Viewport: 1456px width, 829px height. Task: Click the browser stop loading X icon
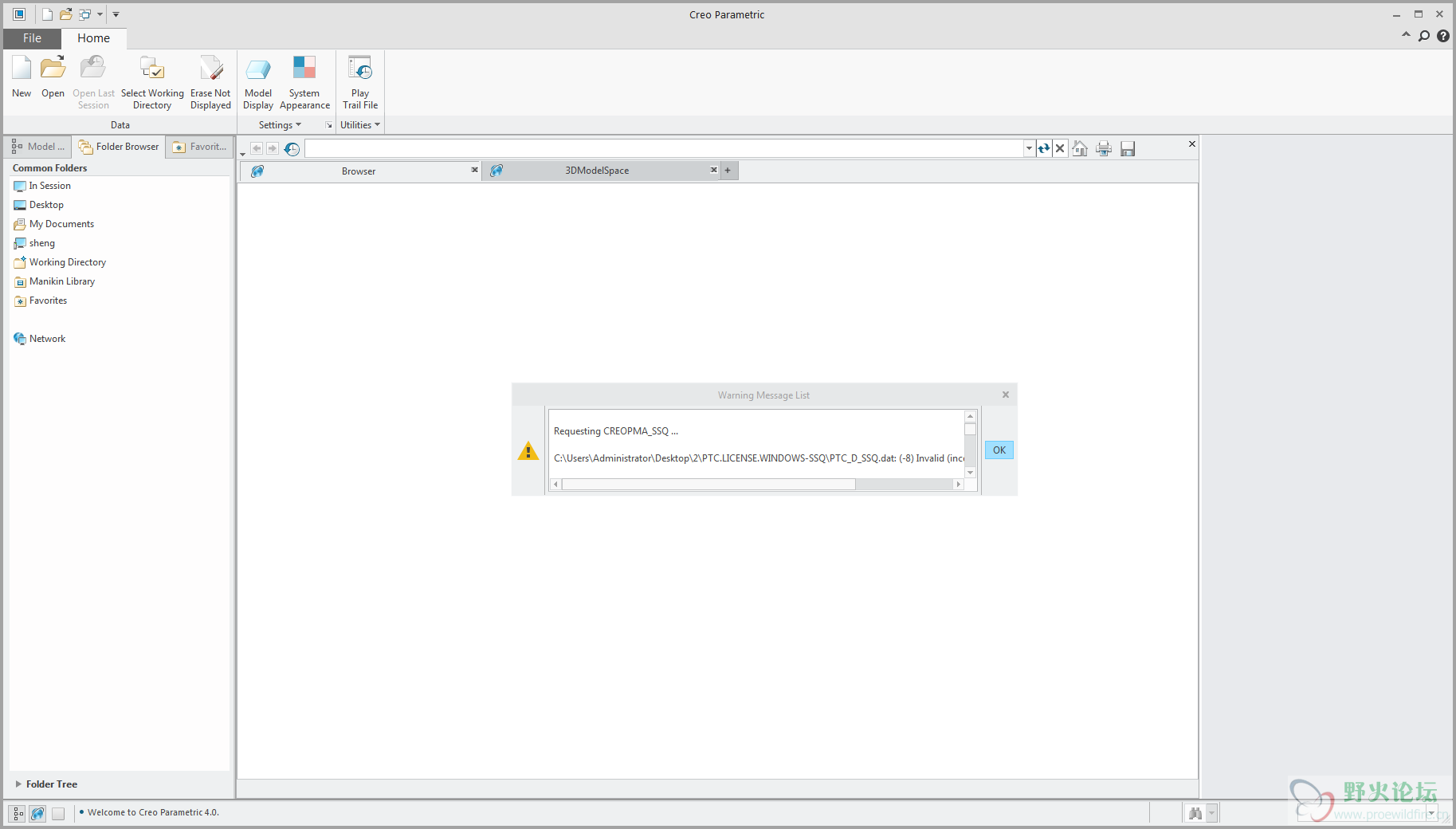click(1060, 148)
